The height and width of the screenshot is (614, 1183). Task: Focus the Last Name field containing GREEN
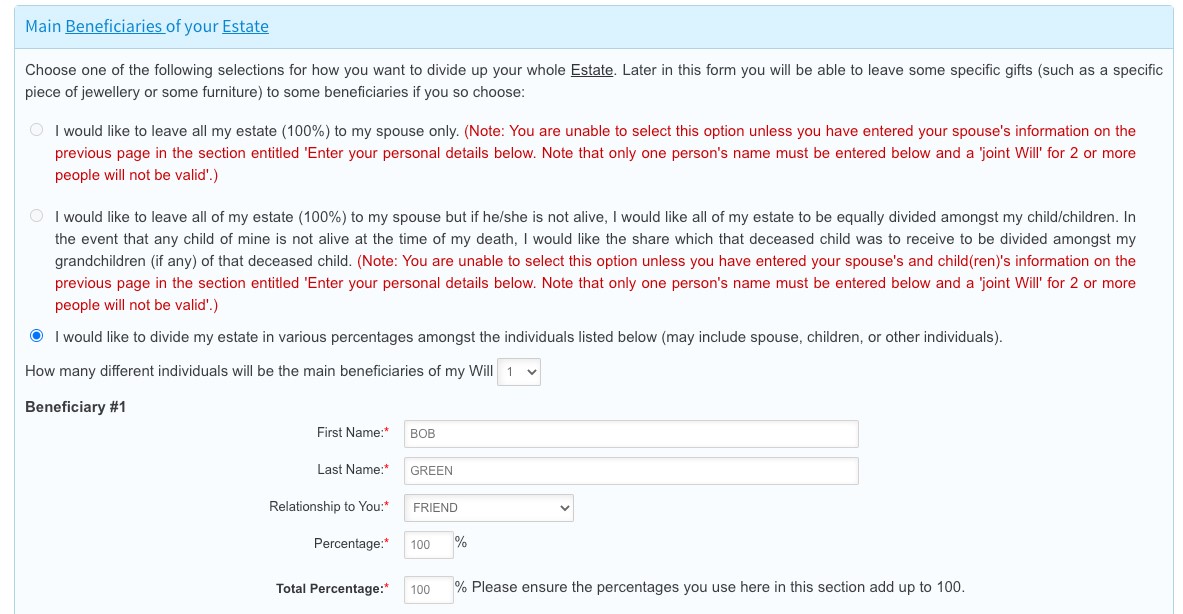tap(630, 471)
